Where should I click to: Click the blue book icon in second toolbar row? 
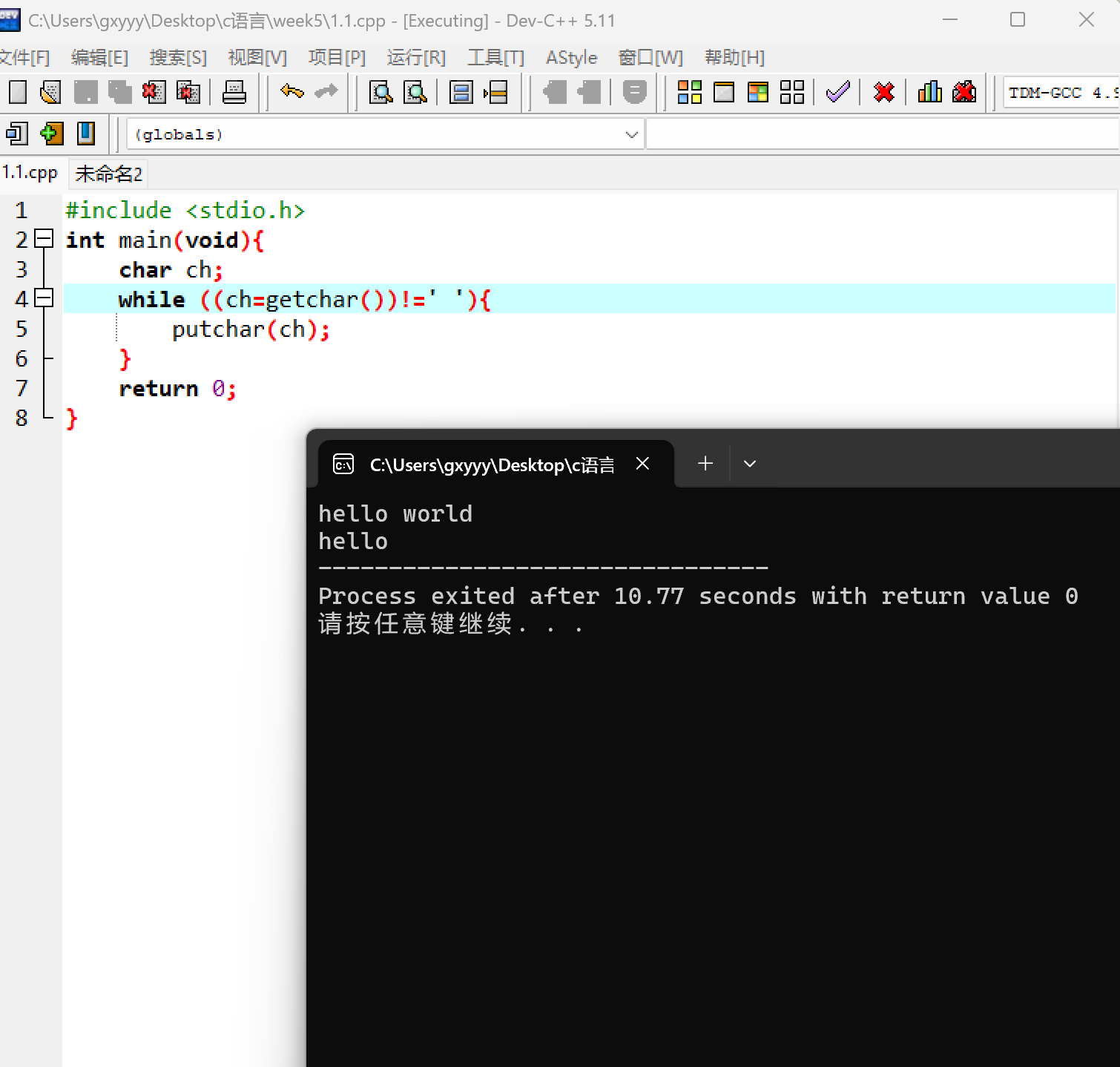click(x=86, y=134)
